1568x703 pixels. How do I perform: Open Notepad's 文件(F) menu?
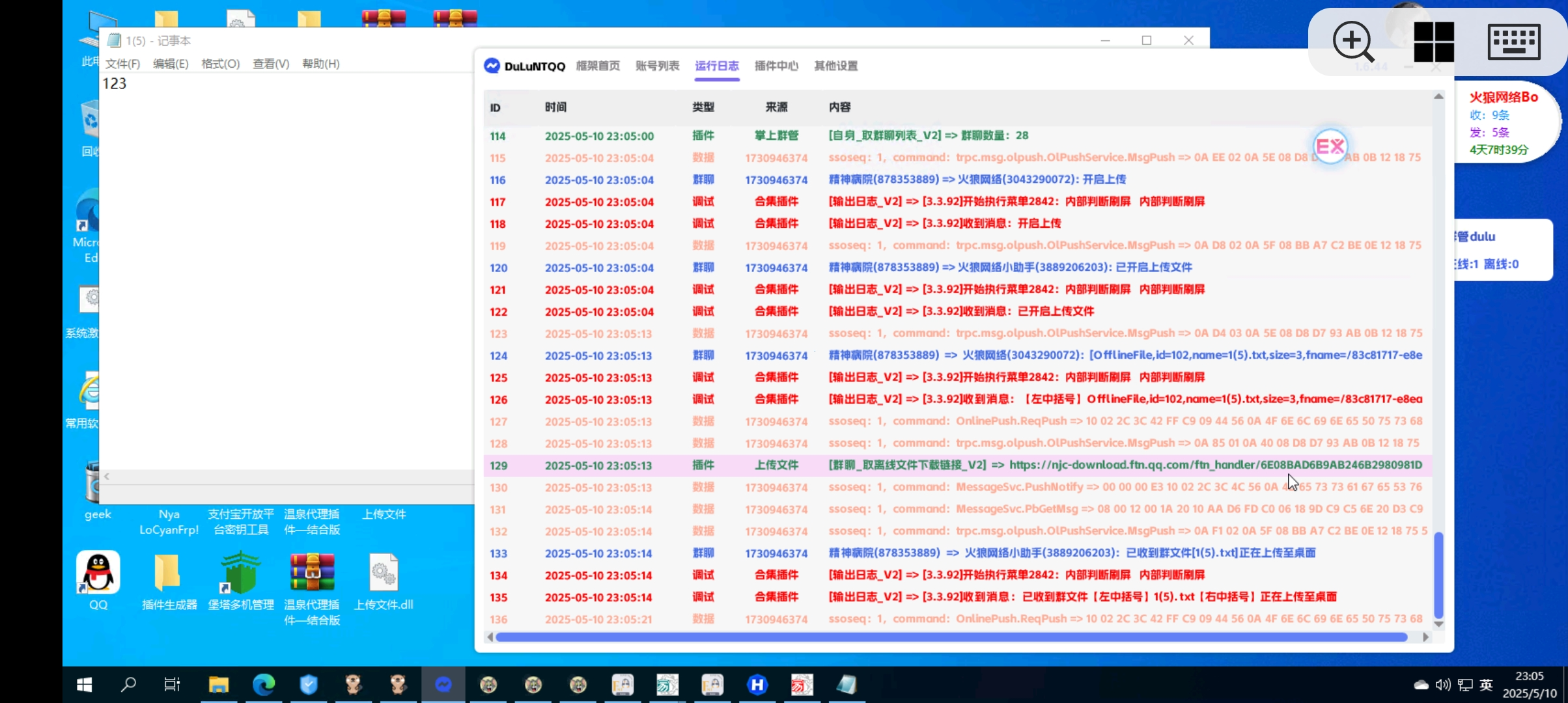[122, 64]
